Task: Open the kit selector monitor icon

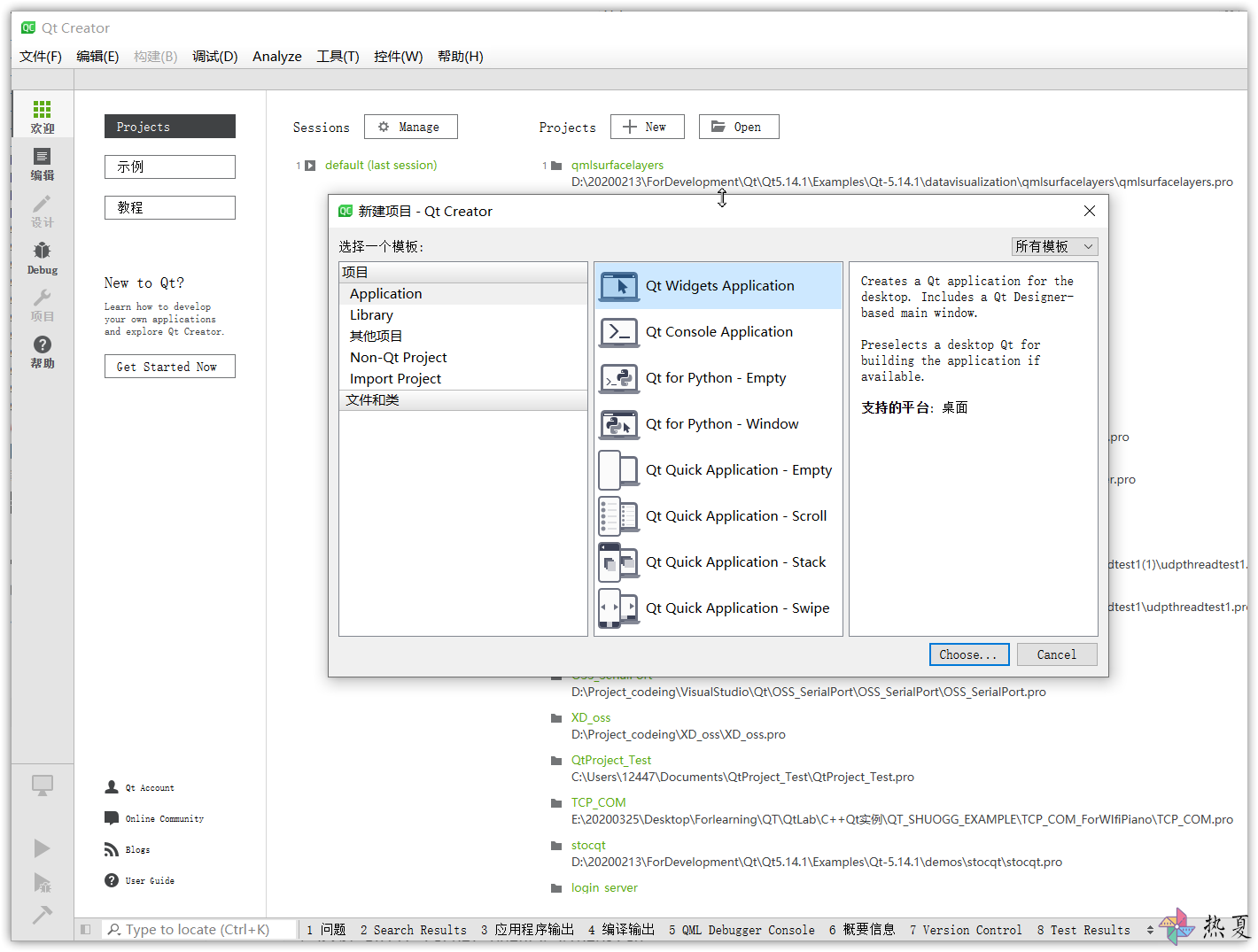Action: pos(42,786)
